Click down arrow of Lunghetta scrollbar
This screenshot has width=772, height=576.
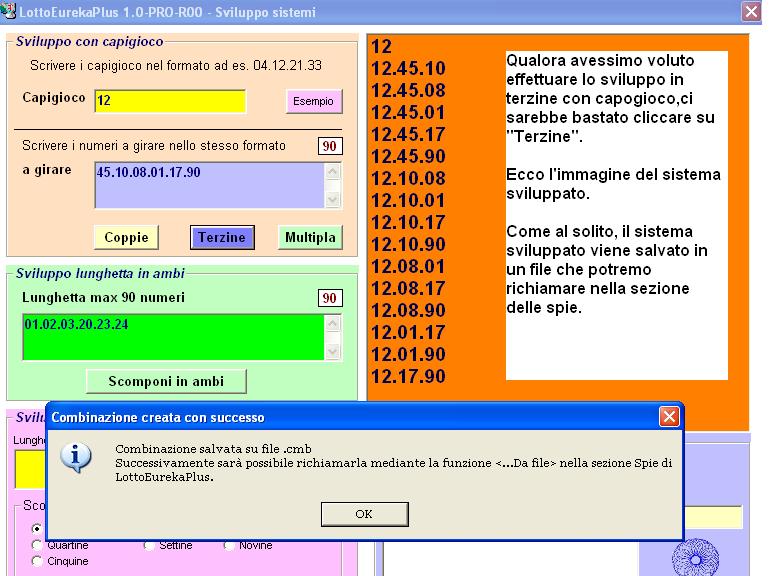click(333, 351)
